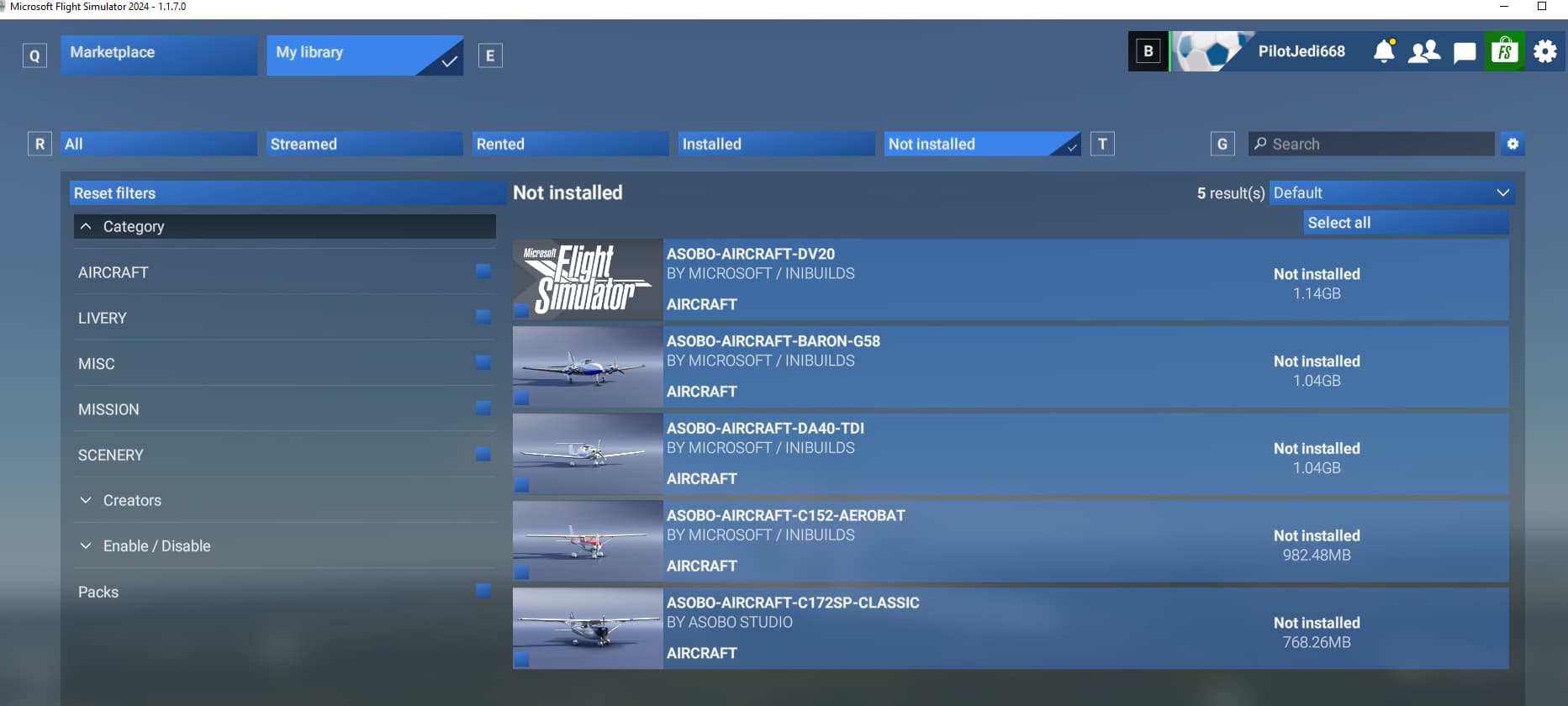This screenshot has width=1568, height=706.
Task: Open the friends list icon
Action: [x=1424, y=52]
